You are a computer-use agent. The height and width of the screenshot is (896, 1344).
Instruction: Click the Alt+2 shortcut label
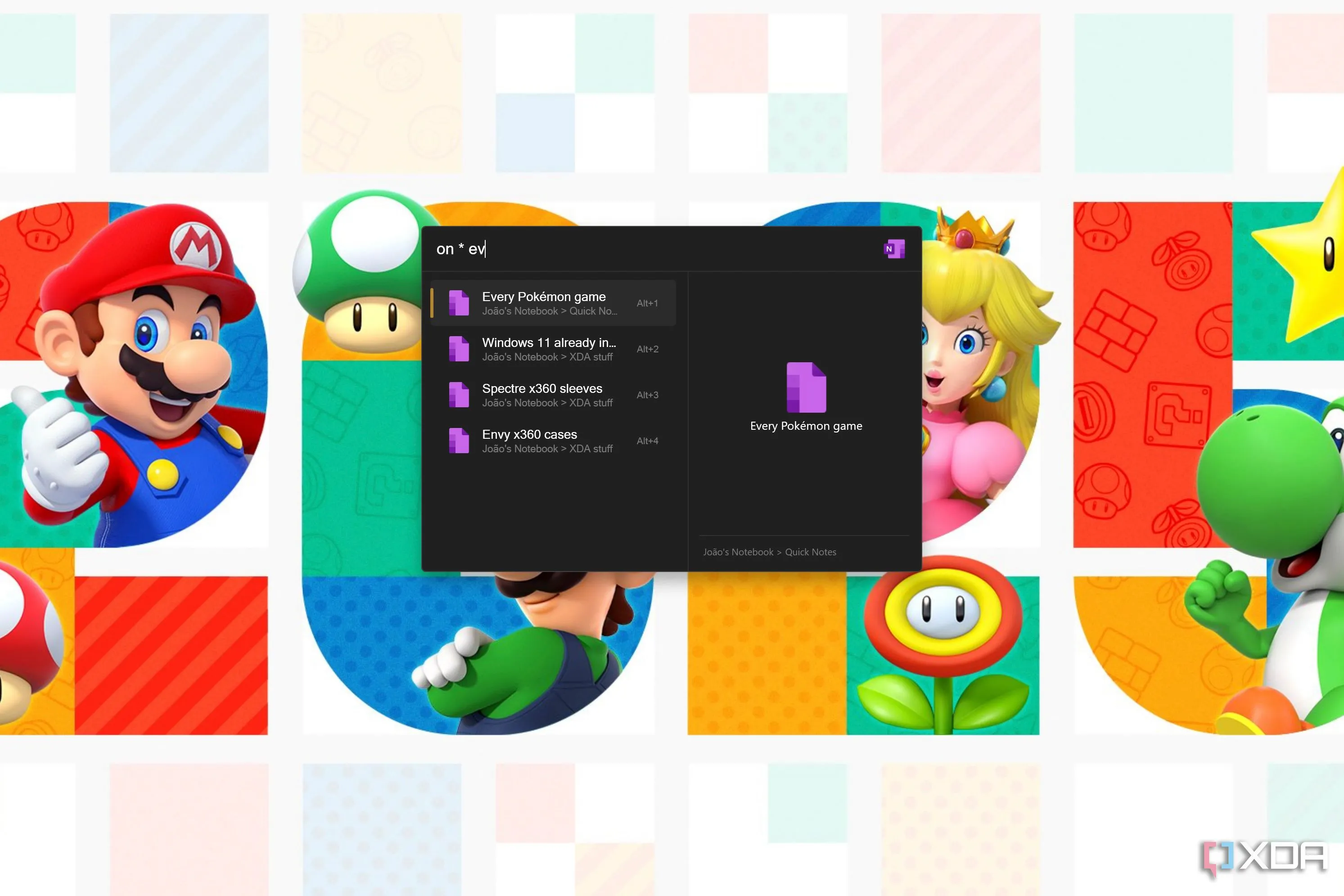(647, 349)
